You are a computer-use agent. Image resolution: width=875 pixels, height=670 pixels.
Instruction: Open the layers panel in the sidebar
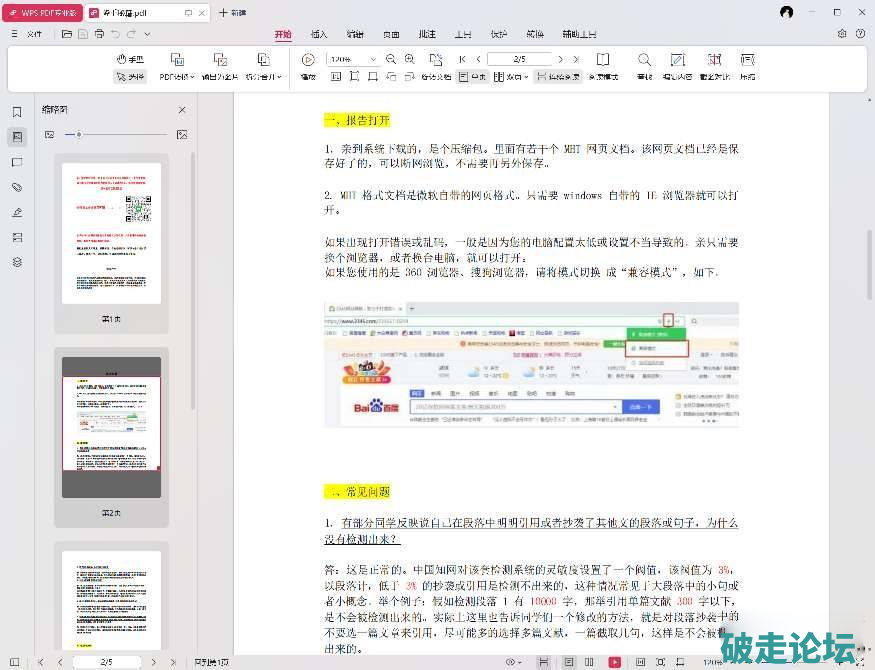(17, 262)
